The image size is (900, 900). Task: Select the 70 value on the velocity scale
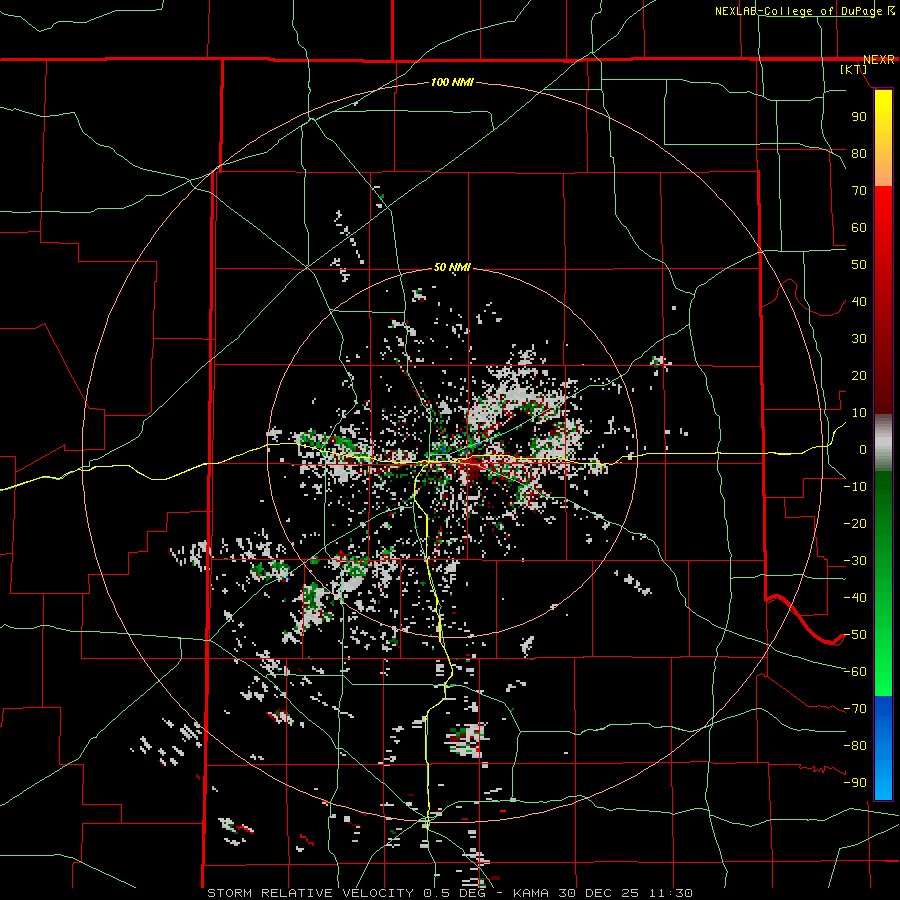click(859, 191)
